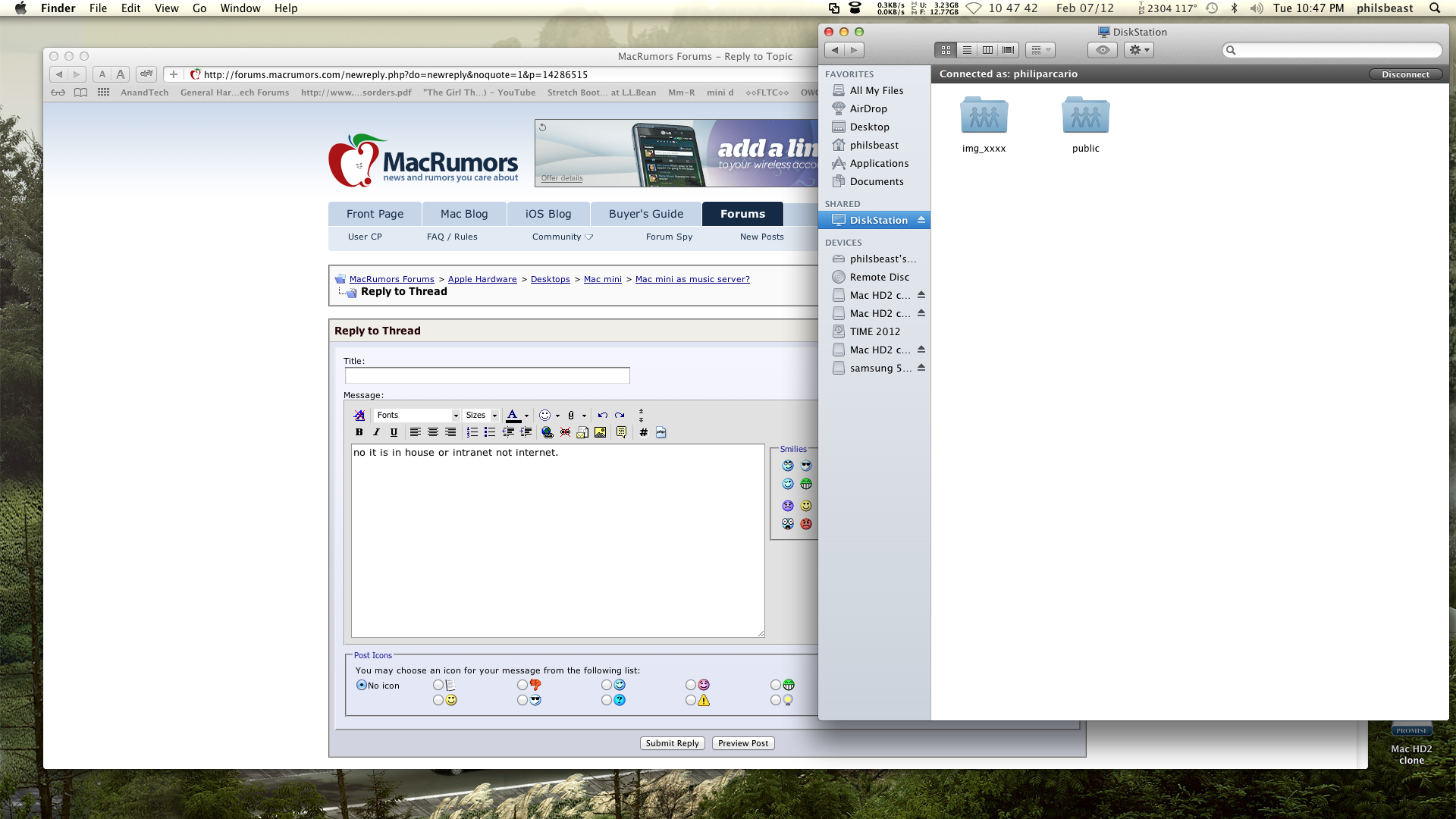Open the Fonts dropdown

[417, 415]
